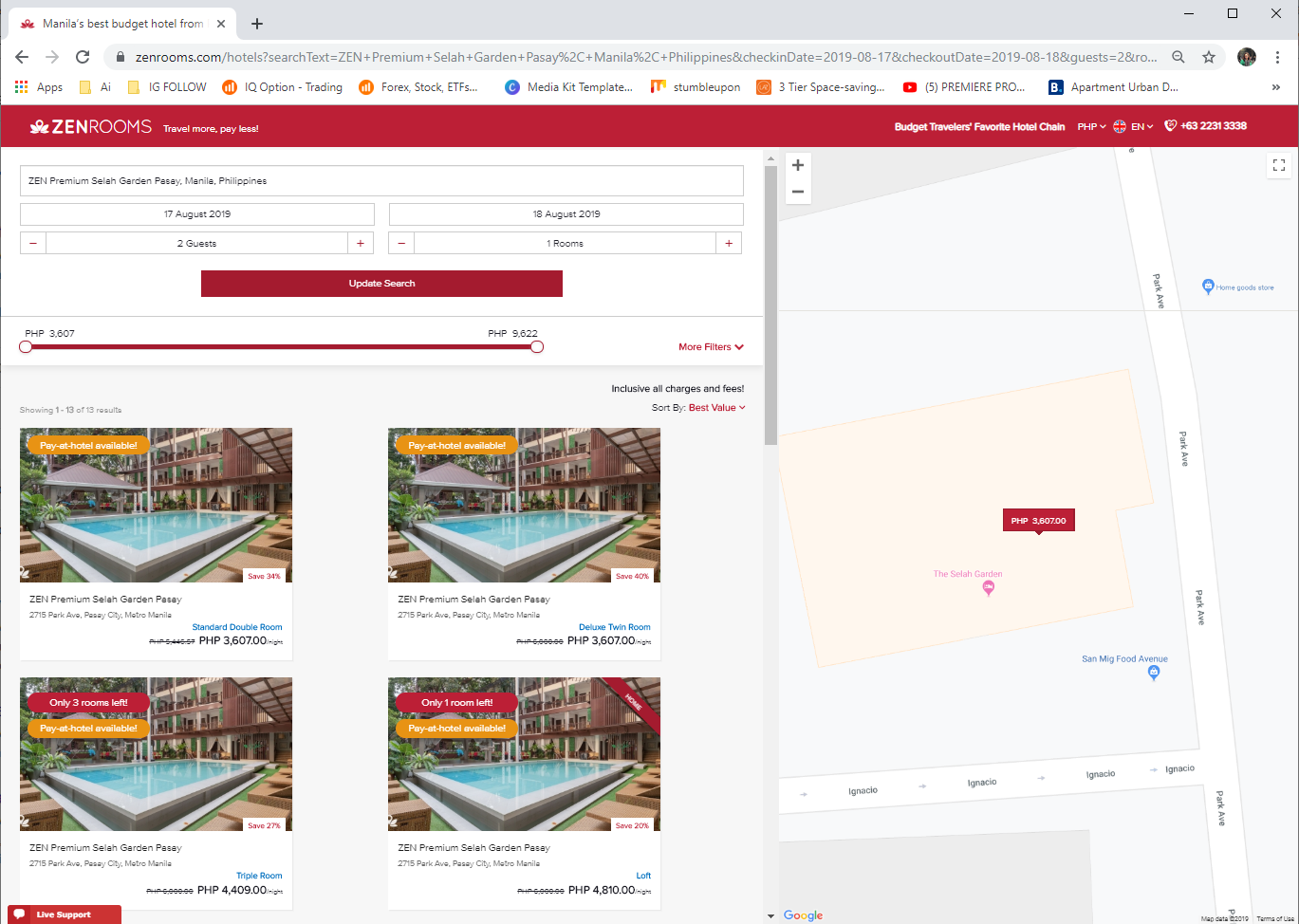Click the maximum price slider handle

click(537, 347)
